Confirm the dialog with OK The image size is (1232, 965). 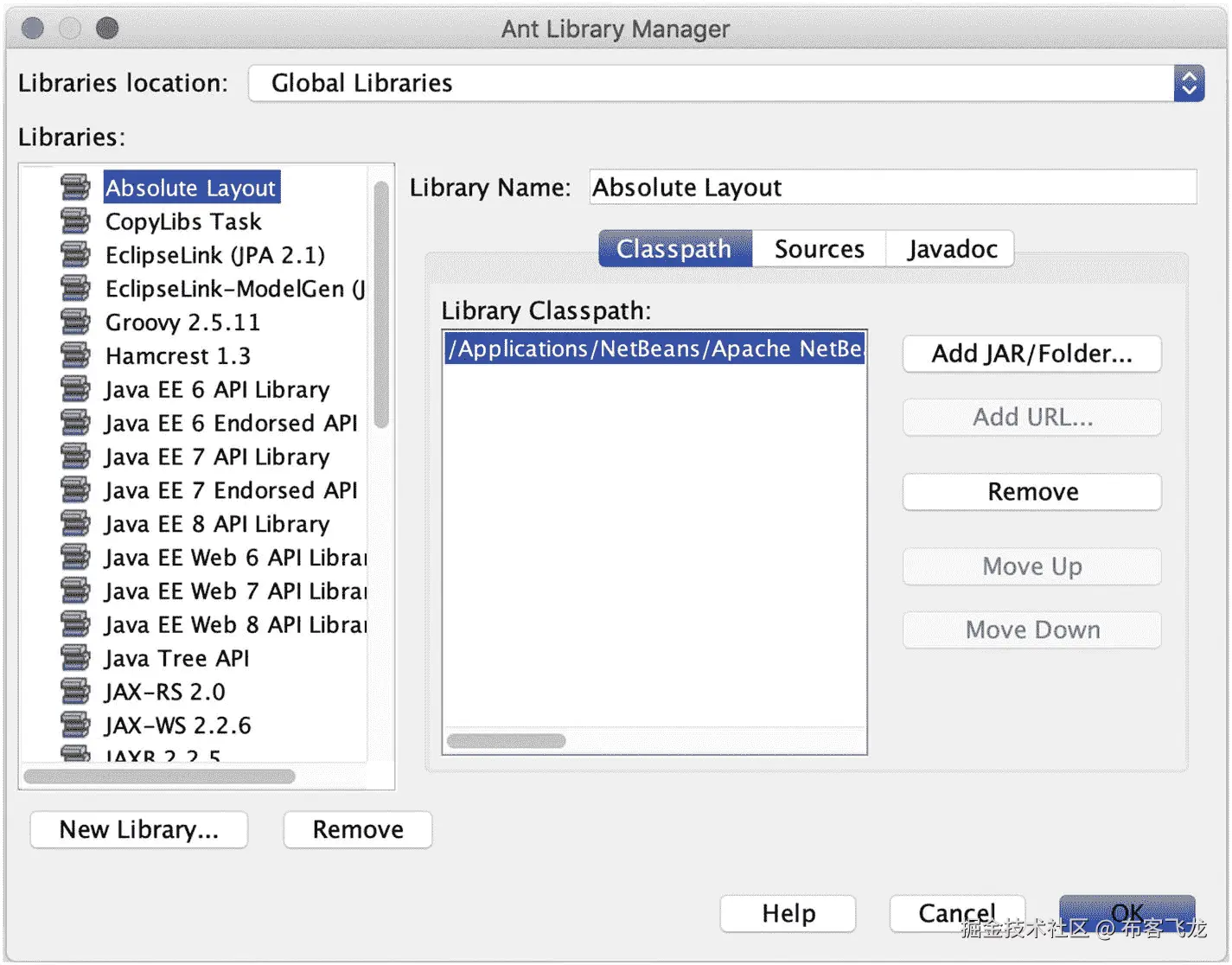[x=1127, y=913]
